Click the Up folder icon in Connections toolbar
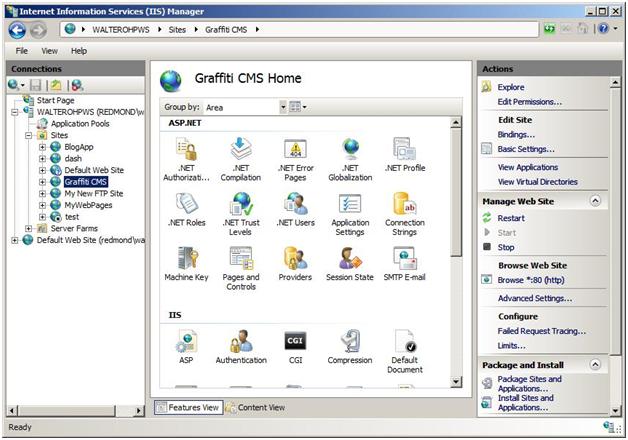The width and height of the screenshot is (628, 440). click(56, 85)
